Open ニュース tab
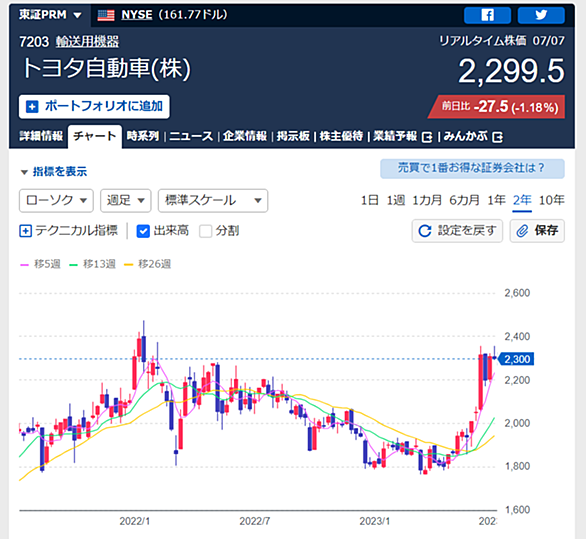This screenshot has height=539, width=586. pos(191,136)
